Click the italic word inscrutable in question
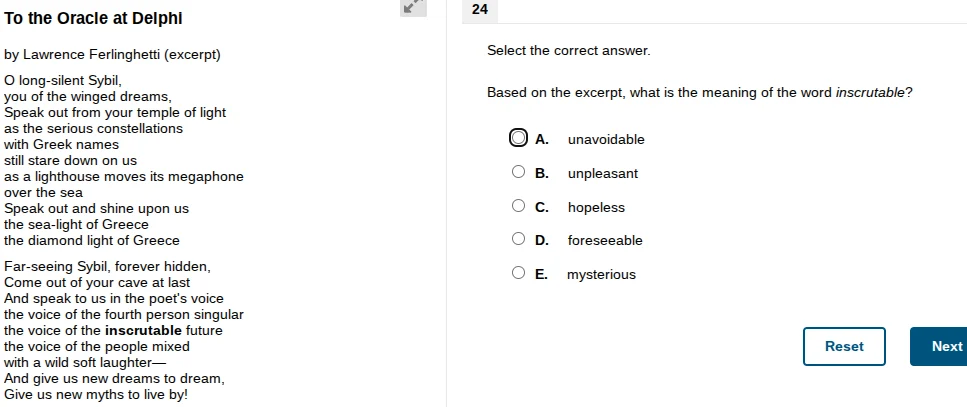The width and height of the screenshot is (967, 407). point(870,93)
